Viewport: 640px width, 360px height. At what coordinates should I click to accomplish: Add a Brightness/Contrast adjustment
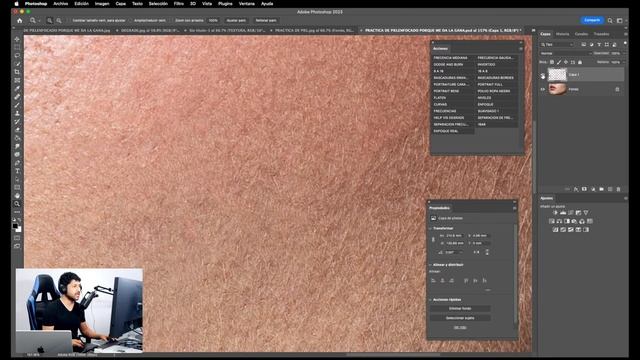pyautogui.click(x=555, y=213)
